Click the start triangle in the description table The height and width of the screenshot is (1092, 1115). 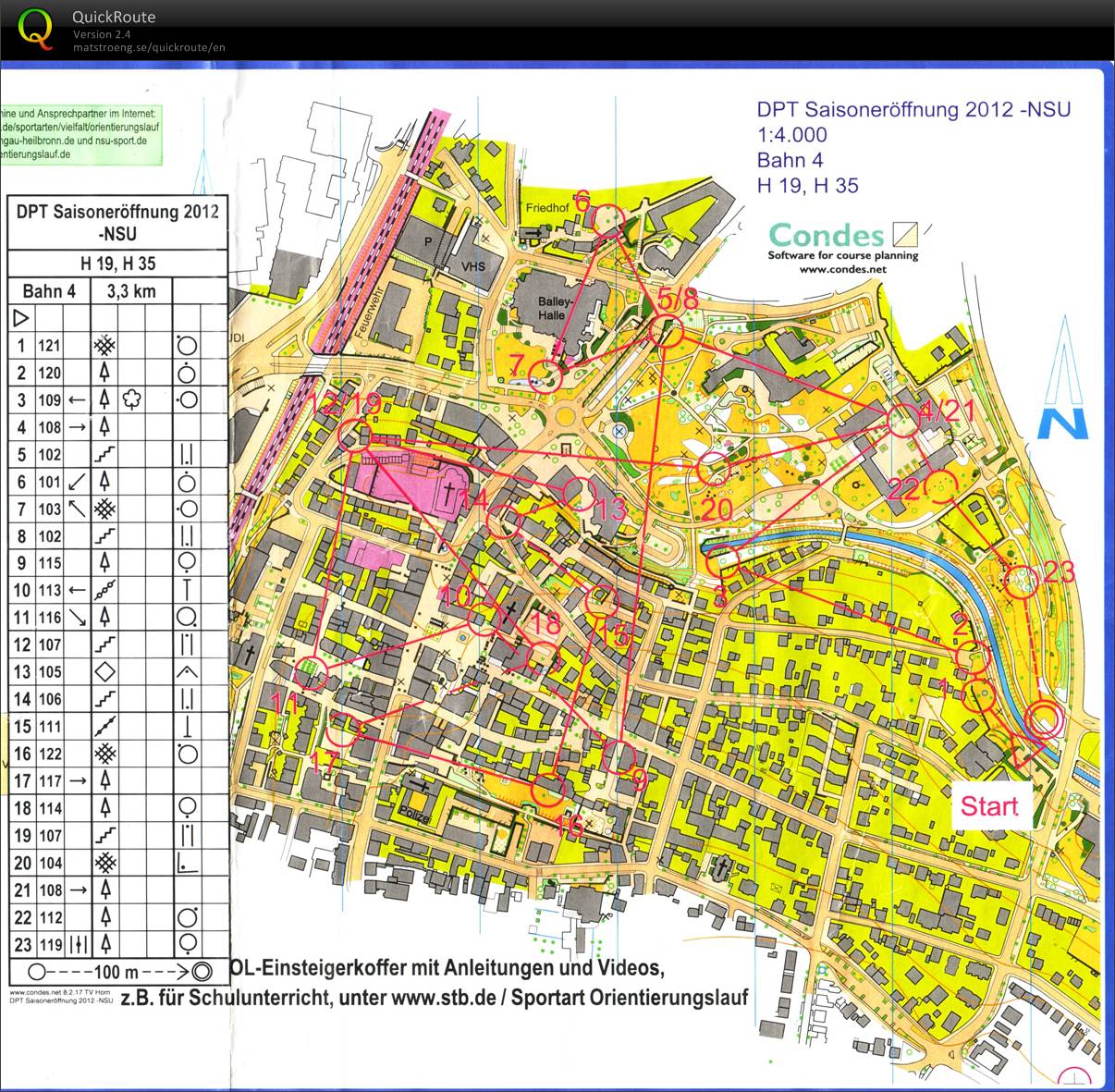click(21, 318)
